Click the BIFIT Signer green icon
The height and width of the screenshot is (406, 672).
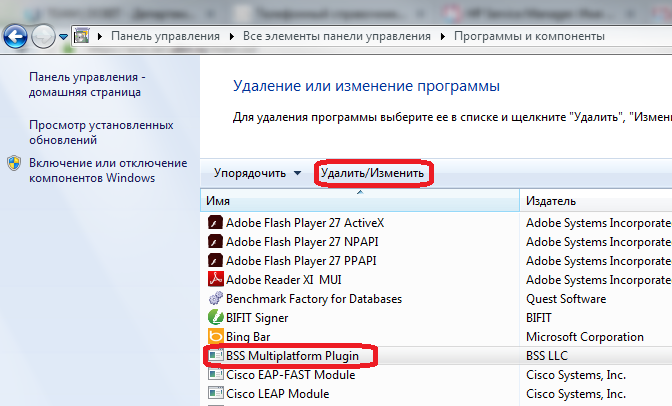coord(215,318)
